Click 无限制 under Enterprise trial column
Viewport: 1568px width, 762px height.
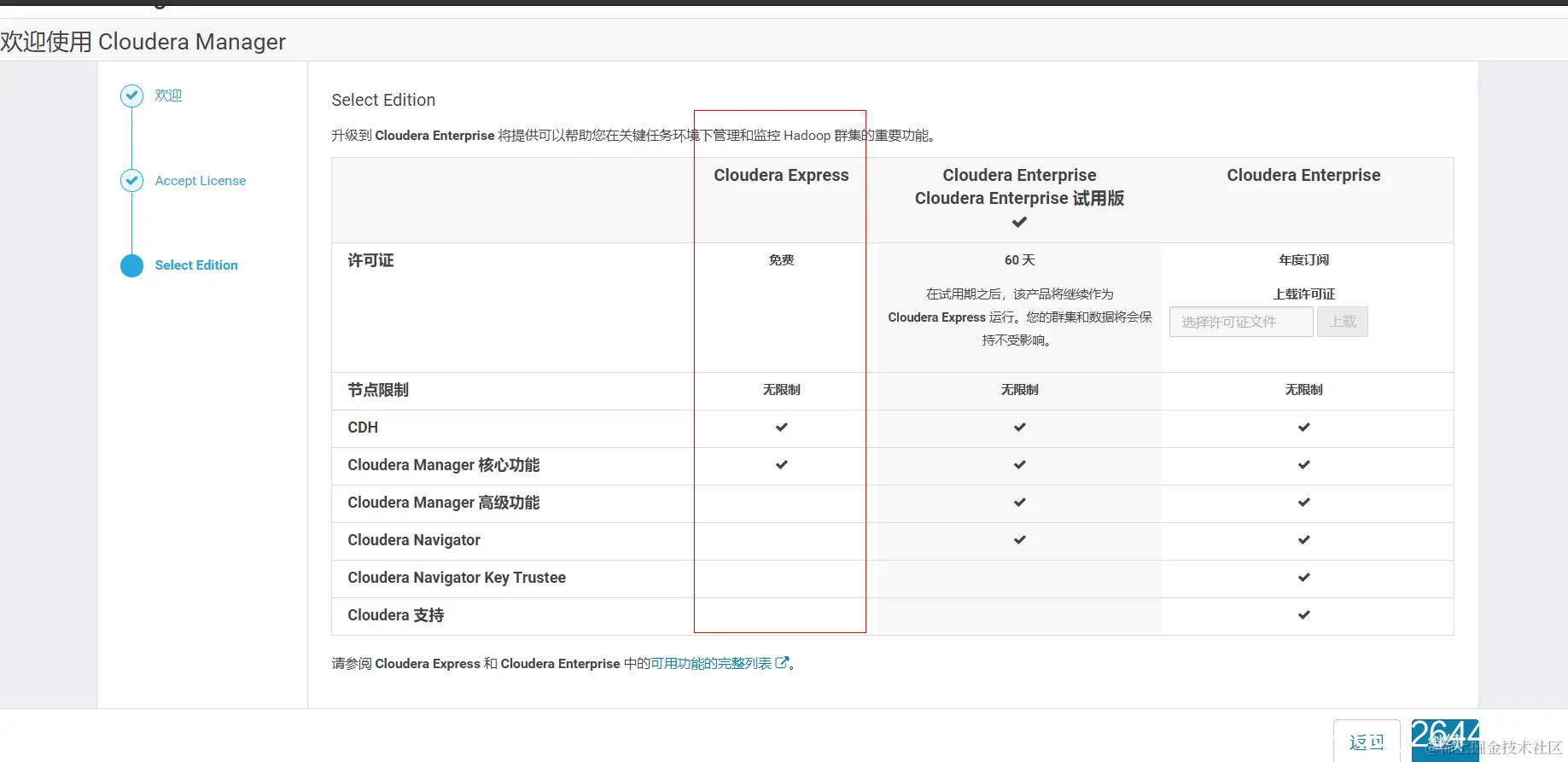click(1019, 389)
